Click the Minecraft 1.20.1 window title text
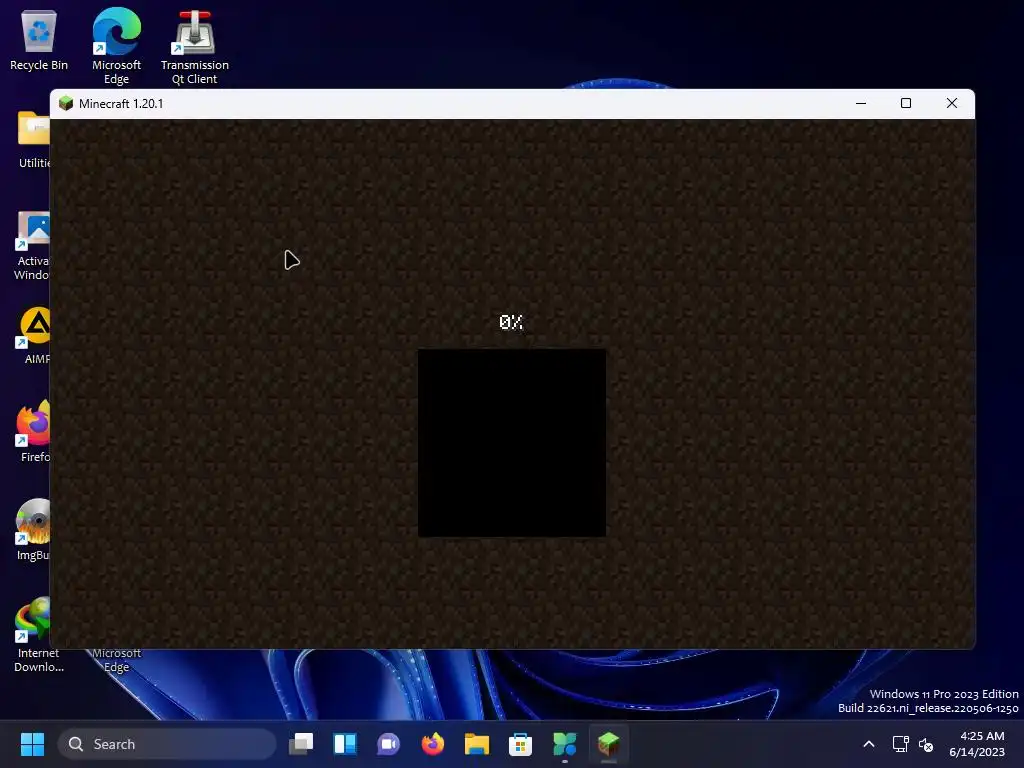 click(121, 104)
